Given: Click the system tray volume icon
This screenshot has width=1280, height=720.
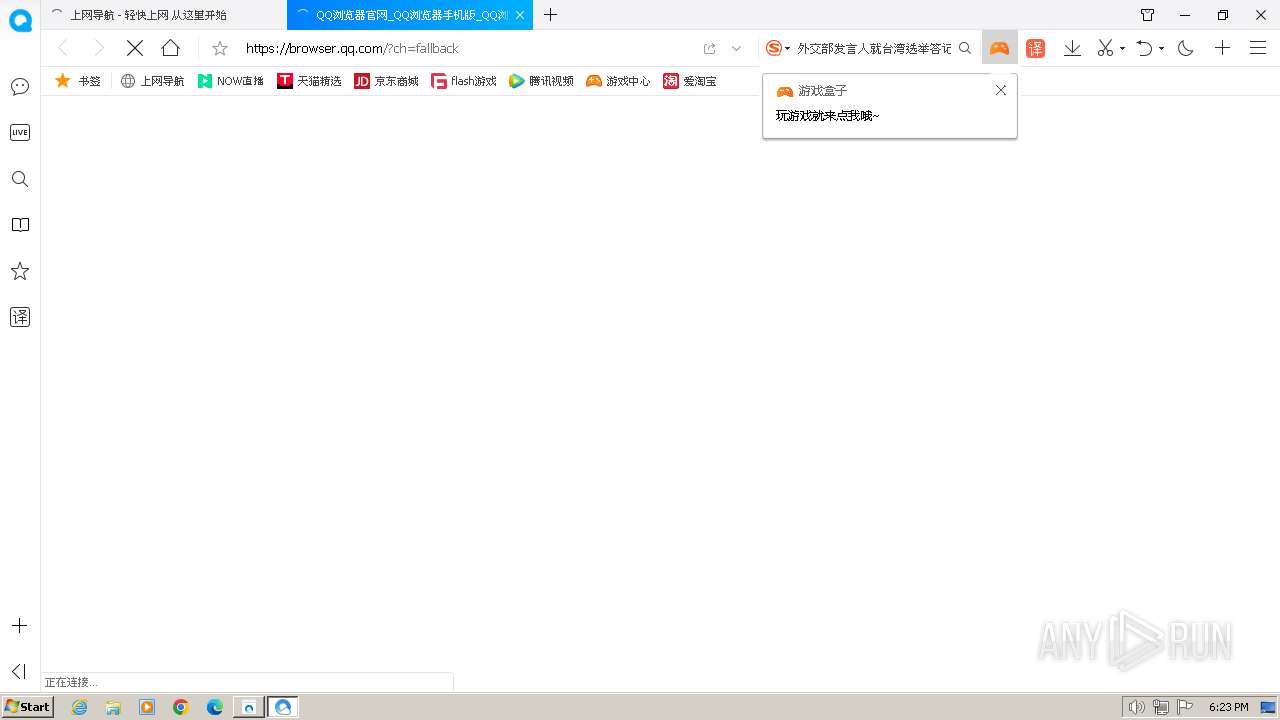Looking at the screenshot, I should pyautogui.click(x=1137, y=707).
